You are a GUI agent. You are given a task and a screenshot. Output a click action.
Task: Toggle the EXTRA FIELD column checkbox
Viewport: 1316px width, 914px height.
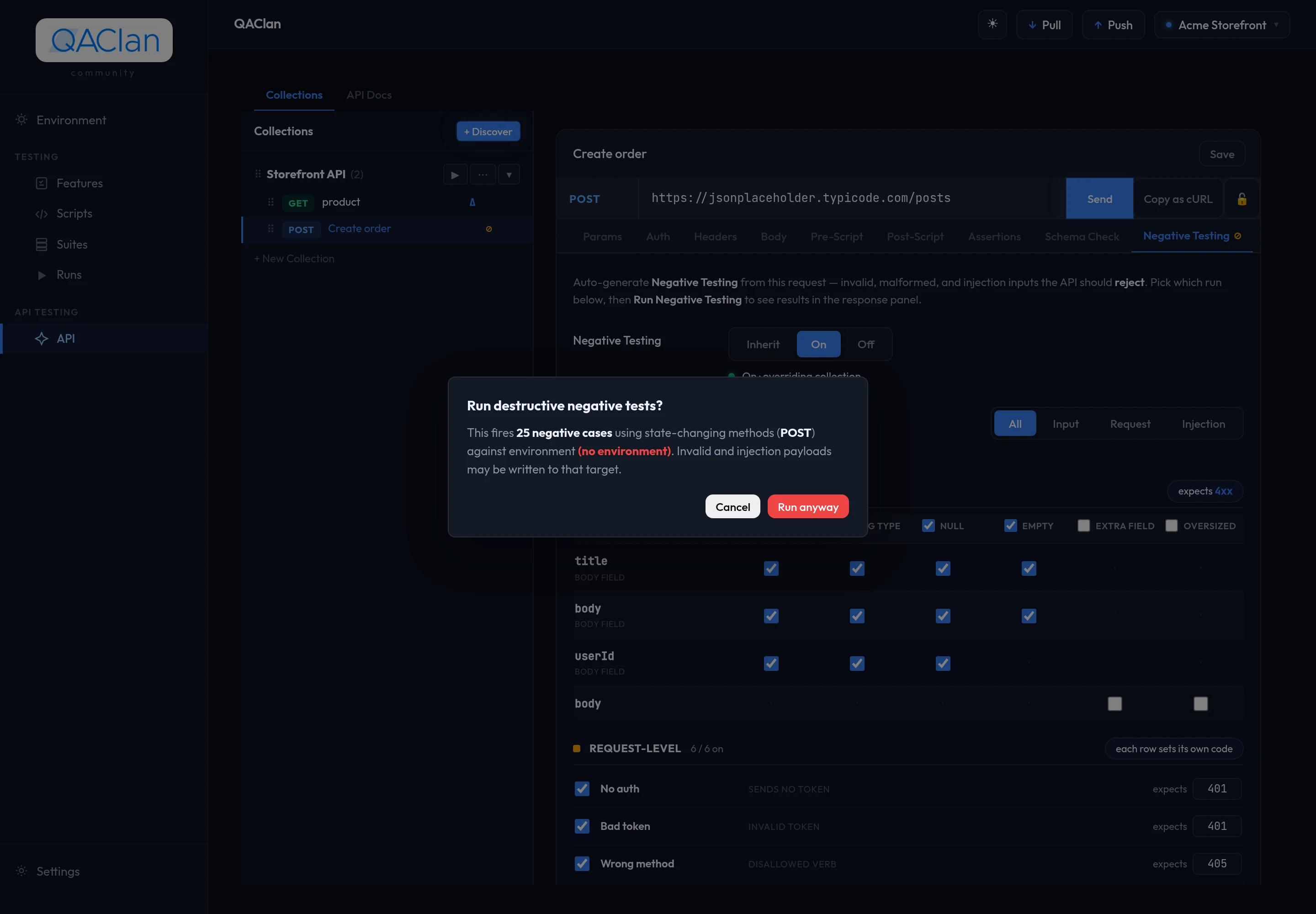1083,526
